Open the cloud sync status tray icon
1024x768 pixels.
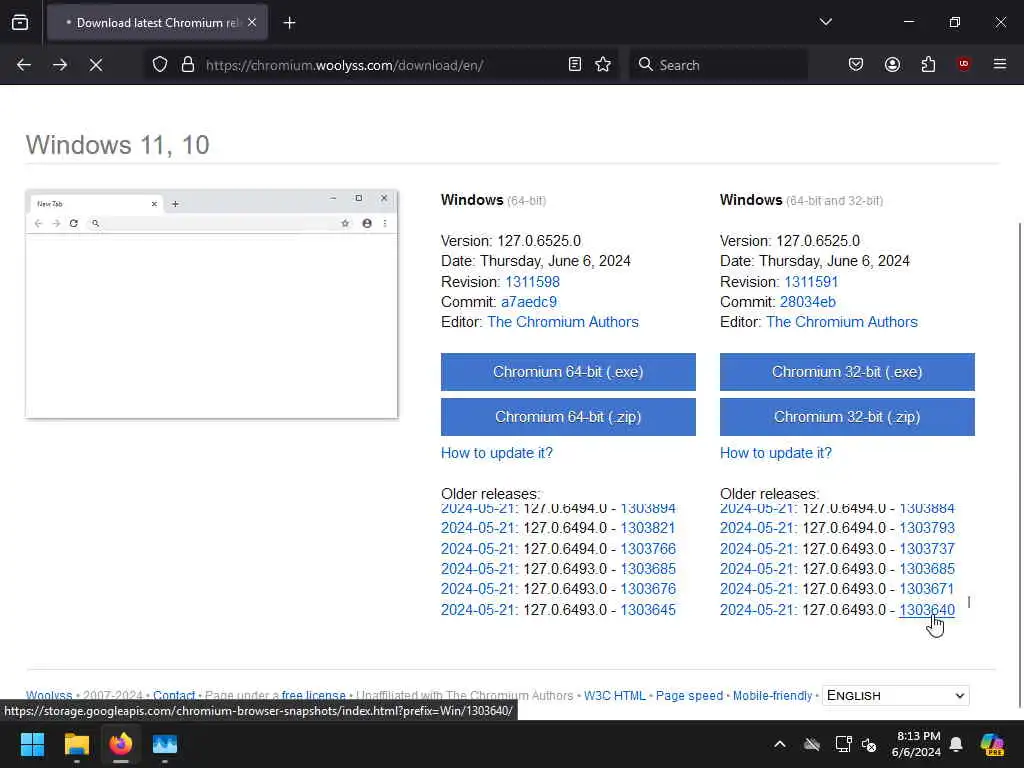(812, 744)
